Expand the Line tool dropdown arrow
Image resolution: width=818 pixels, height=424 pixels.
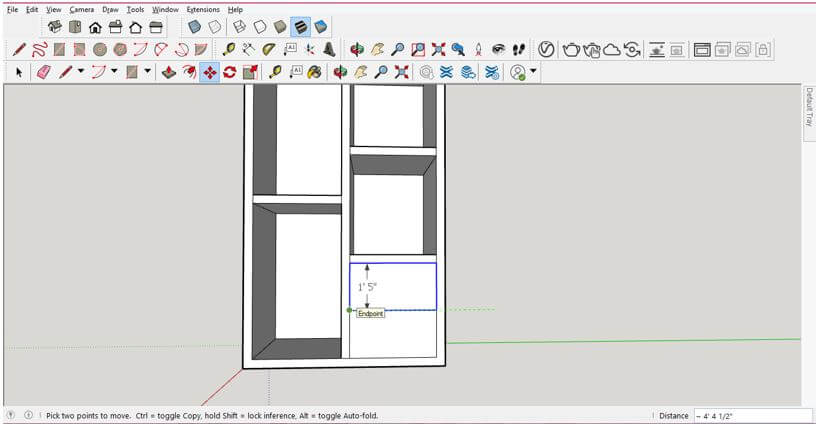pos(81,71)
